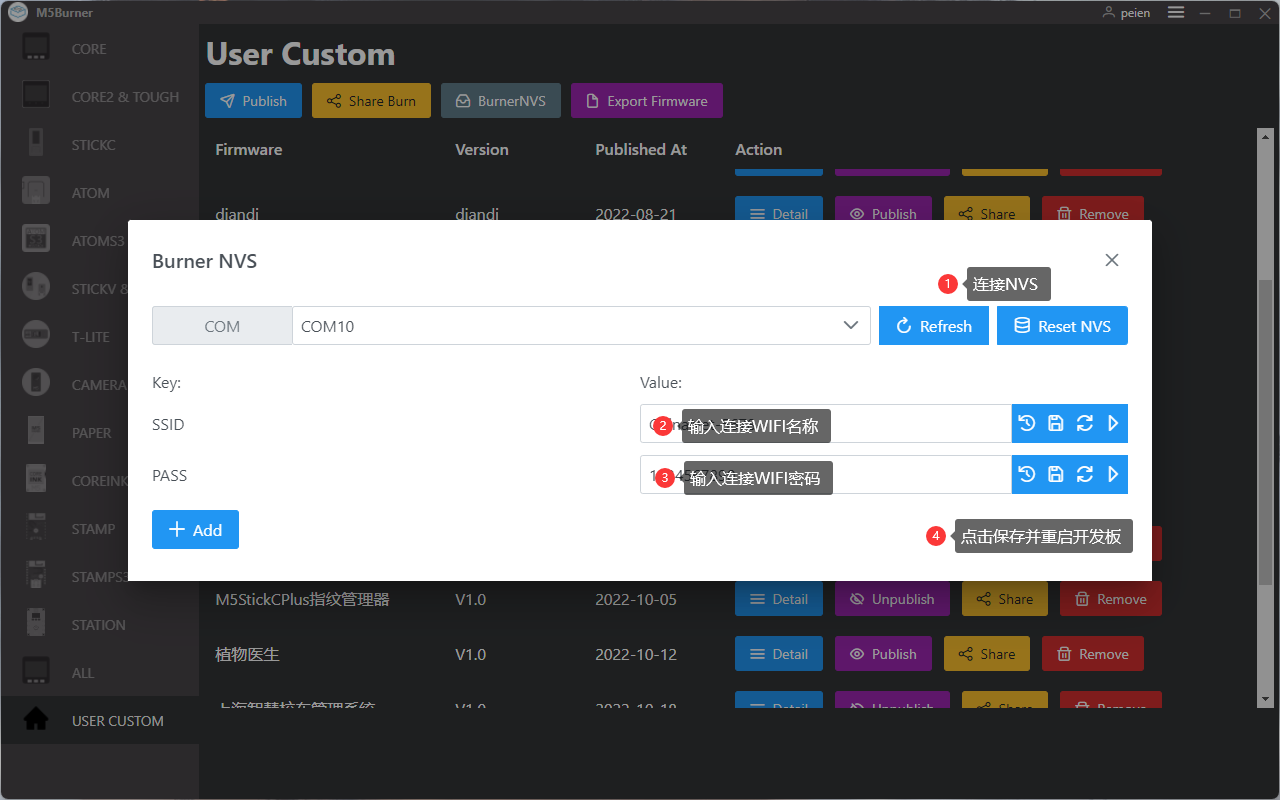Open BurnerNVS from the toolbar

pos(501,101)
